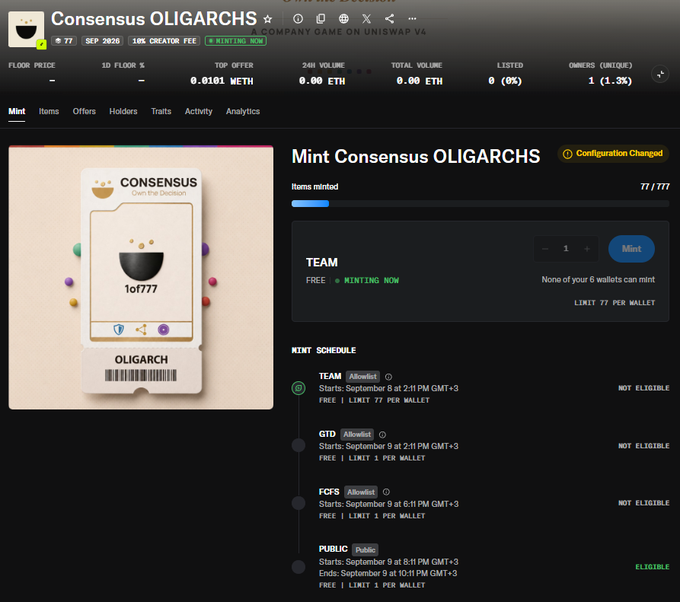Click the Consensus OLIGARCHS collection title
Viewport: 680px width, 602px height.
point(154,19)
